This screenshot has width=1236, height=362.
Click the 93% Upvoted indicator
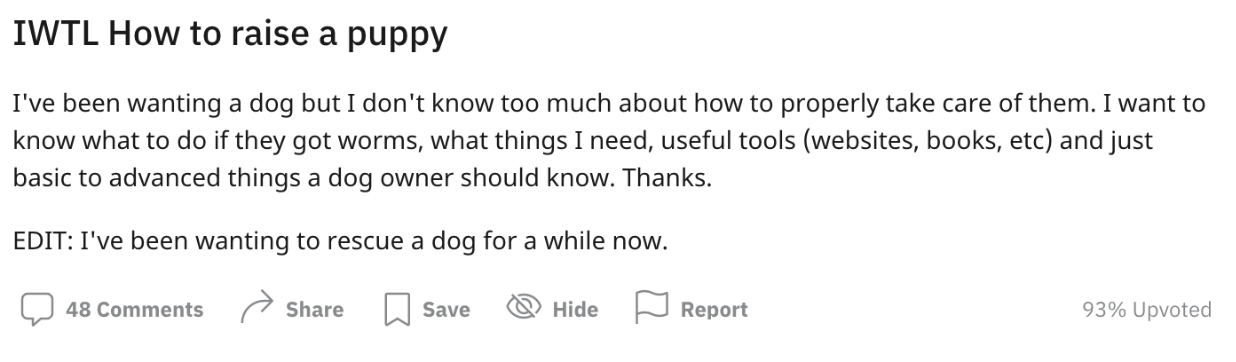(1147, 310)
